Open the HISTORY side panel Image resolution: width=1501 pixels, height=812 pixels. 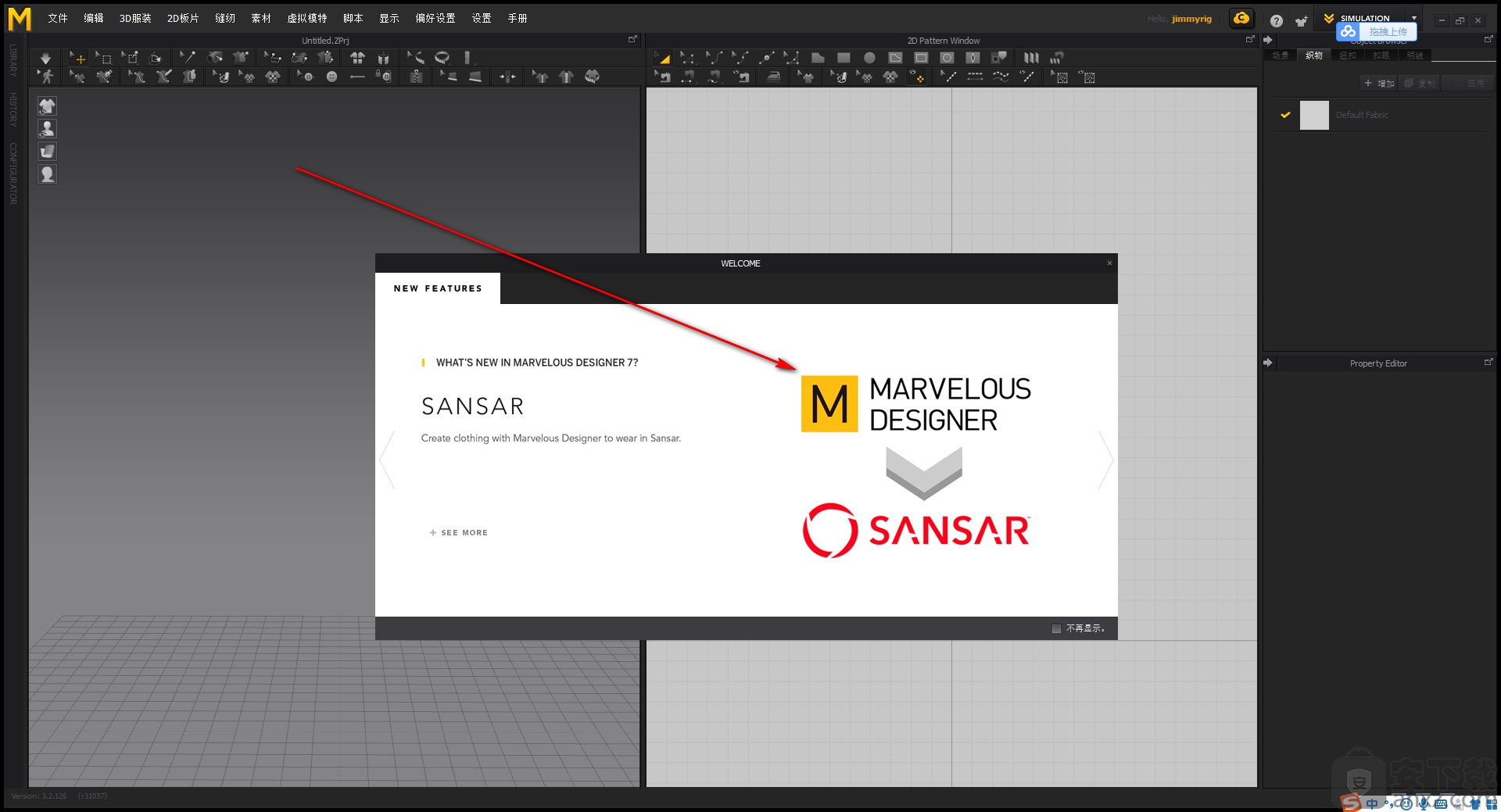click(13, 109)
